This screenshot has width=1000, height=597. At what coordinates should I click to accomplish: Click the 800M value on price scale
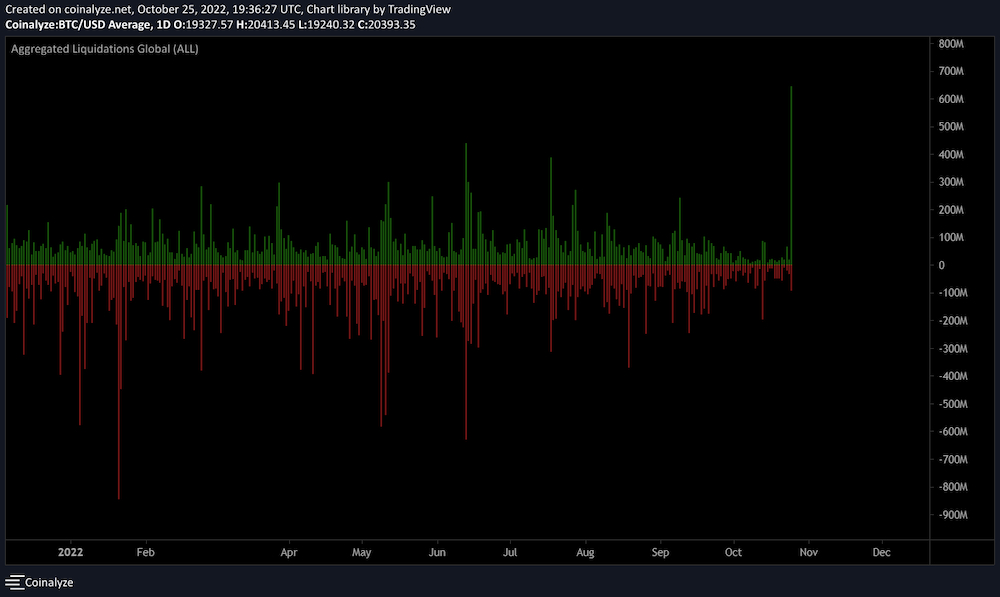pyautogui.click(x=950, y=45)
